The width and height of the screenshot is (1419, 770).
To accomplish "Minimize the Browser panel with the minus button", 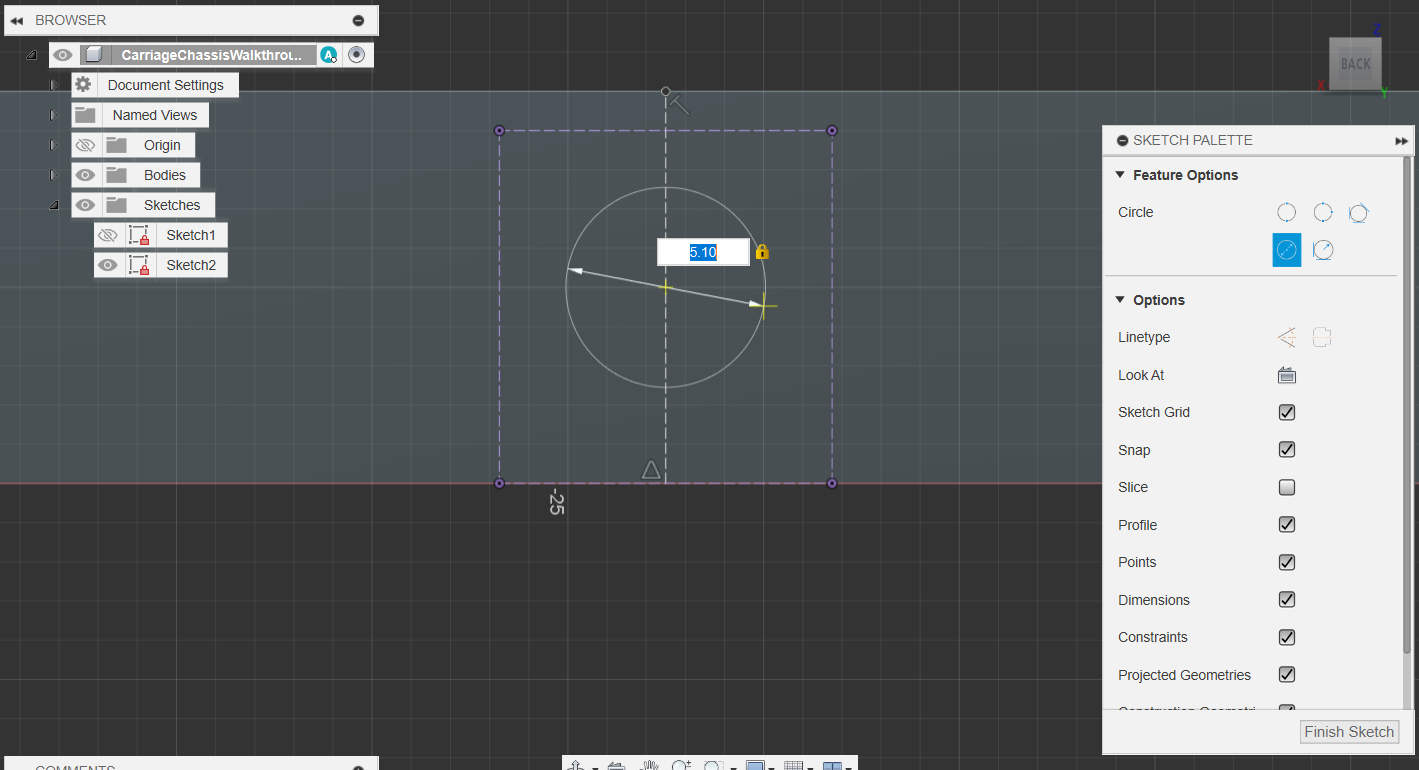I will tap(358, 20).
